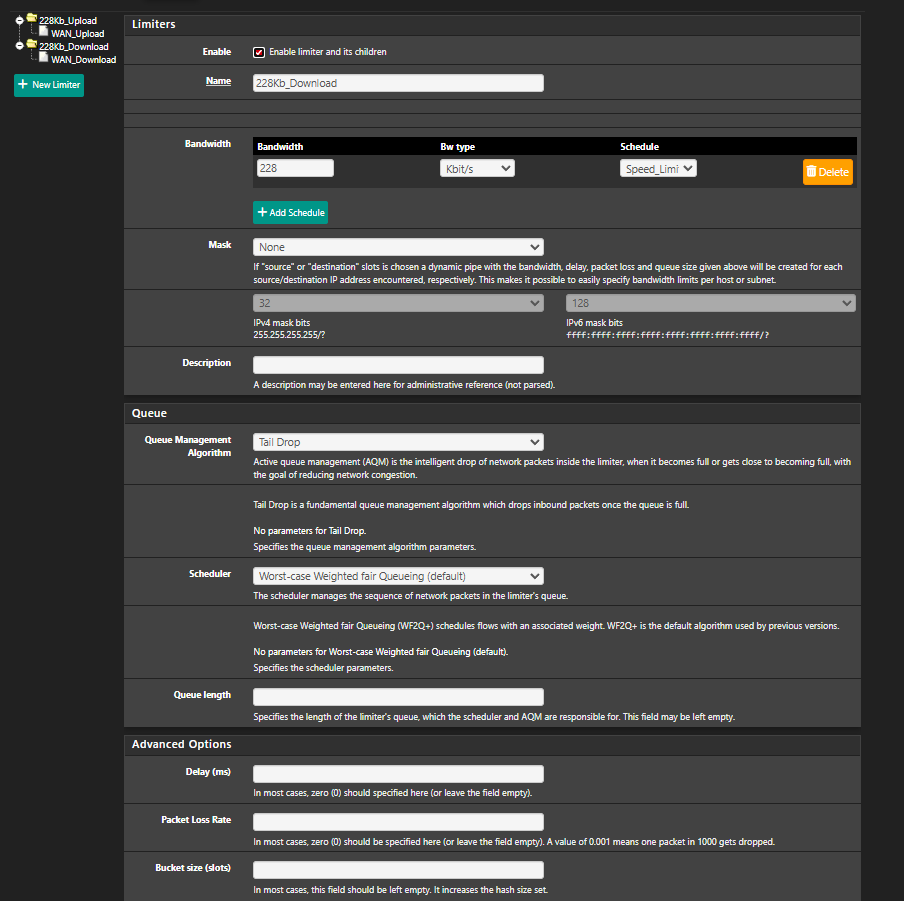The image size is (904, 901).
Task: Focus the Packet Loss Rate field
Action: (x=398, y=822)
